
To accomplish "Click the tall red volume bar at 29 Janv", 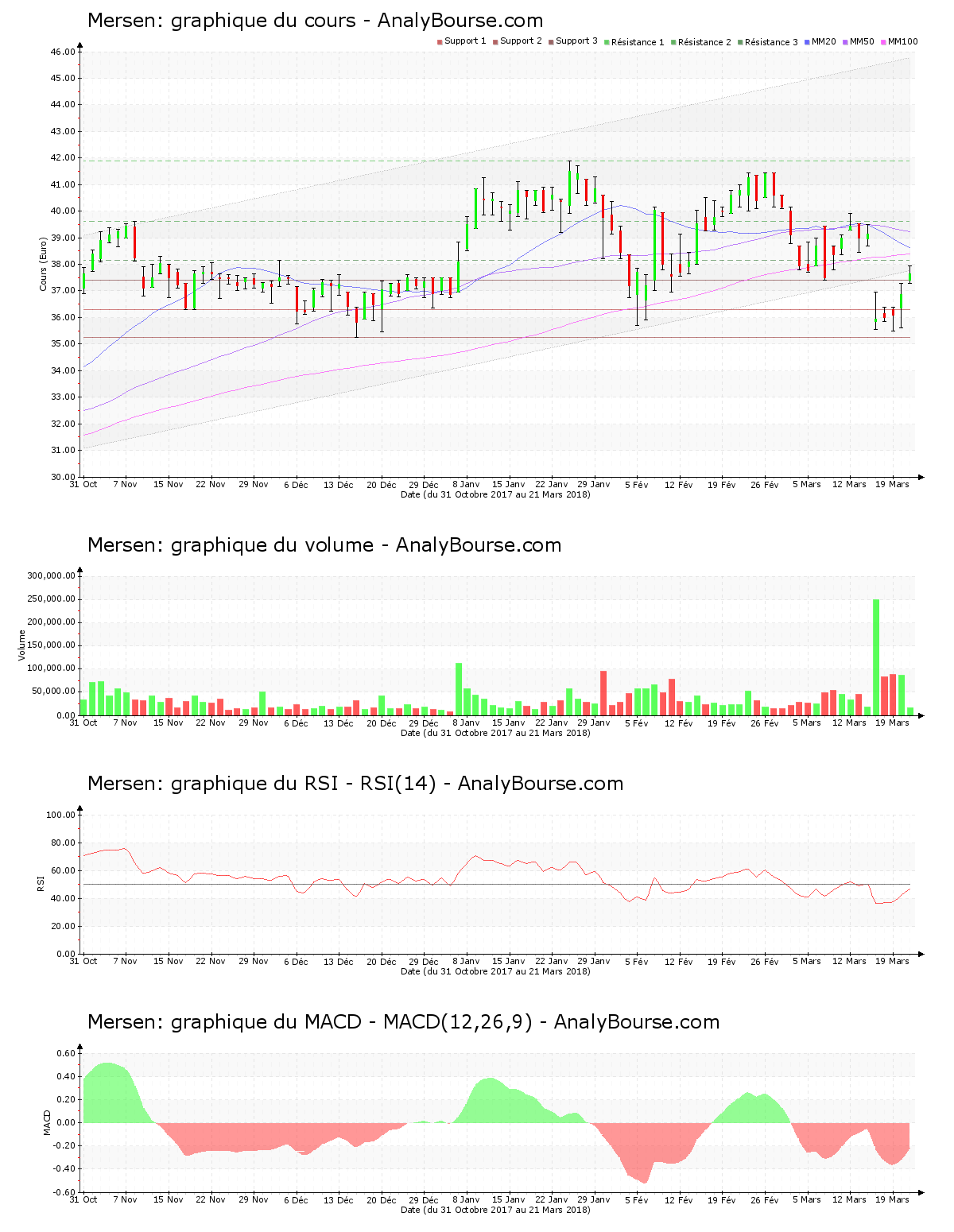I will [603, 693].
